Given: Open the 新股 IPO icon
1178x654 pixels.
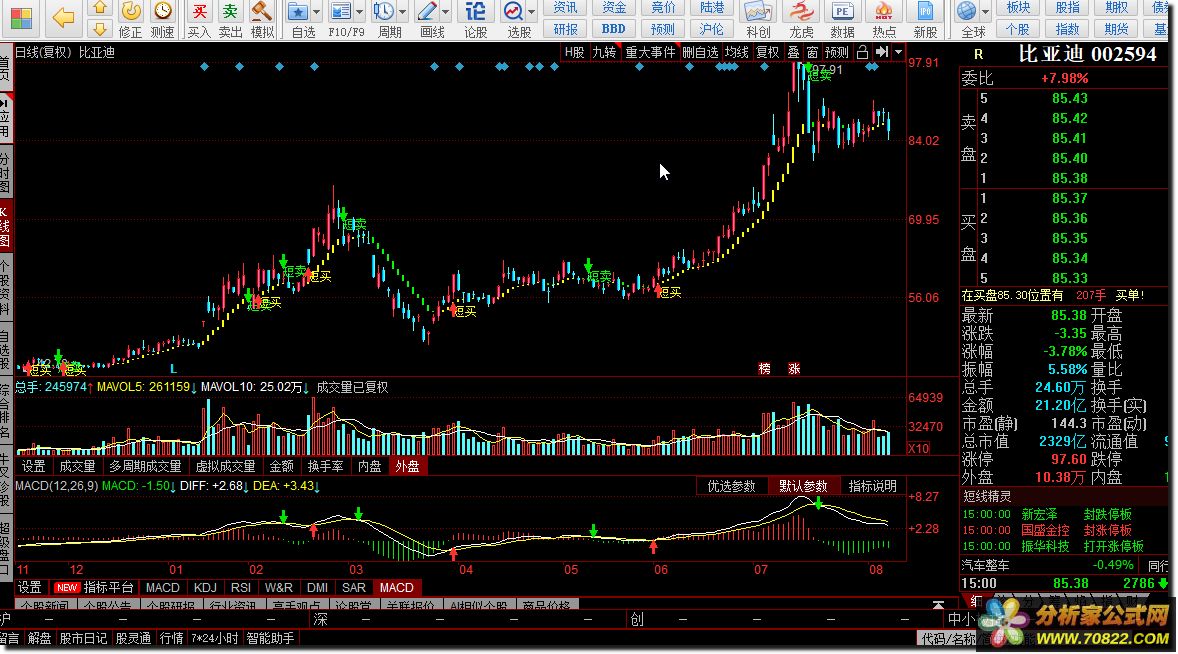Looking at the screenshot, I should click(925, 11).
